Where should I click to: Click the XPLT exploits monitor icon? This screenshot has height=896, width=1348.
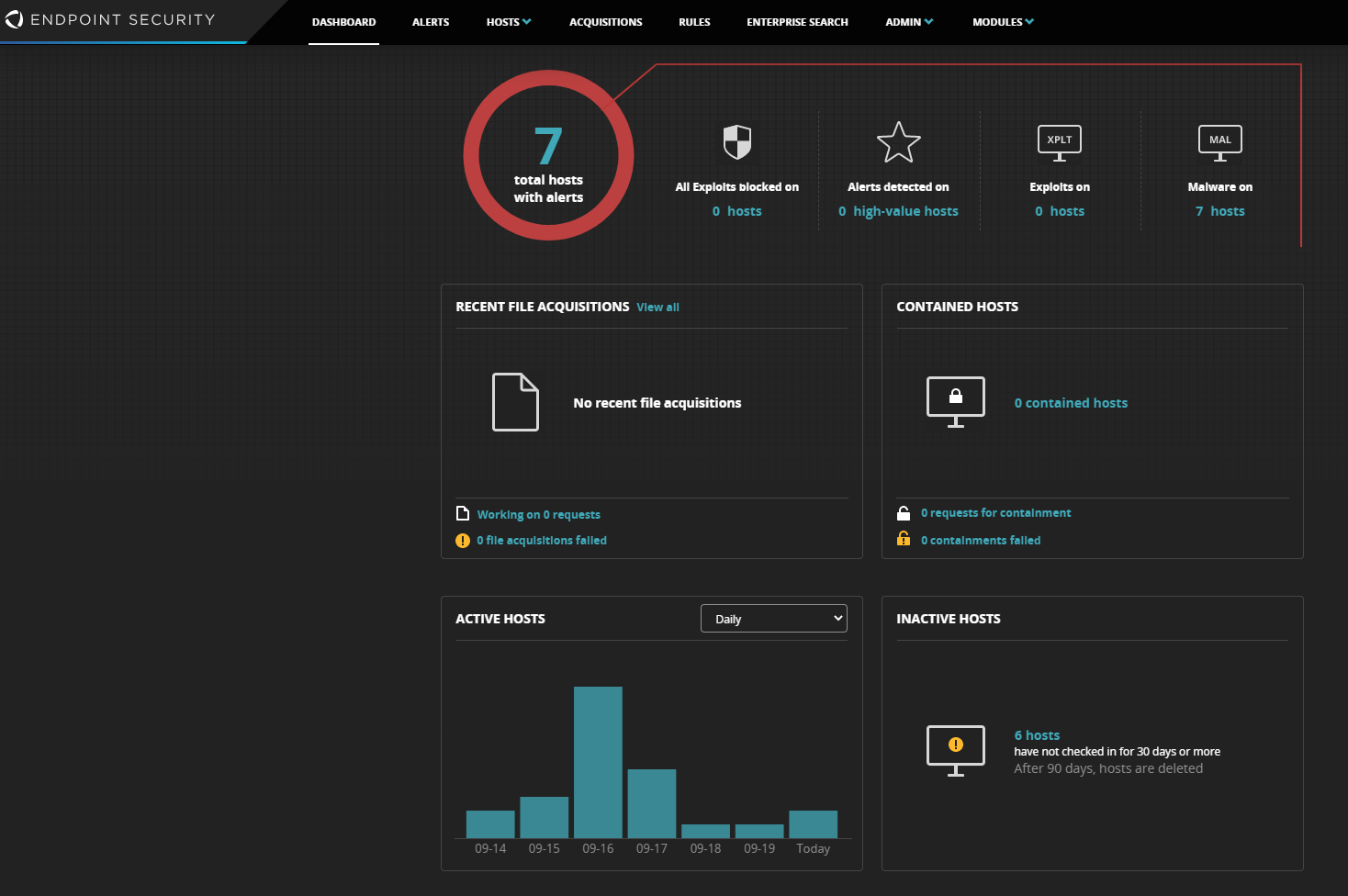pos(1059,142)
